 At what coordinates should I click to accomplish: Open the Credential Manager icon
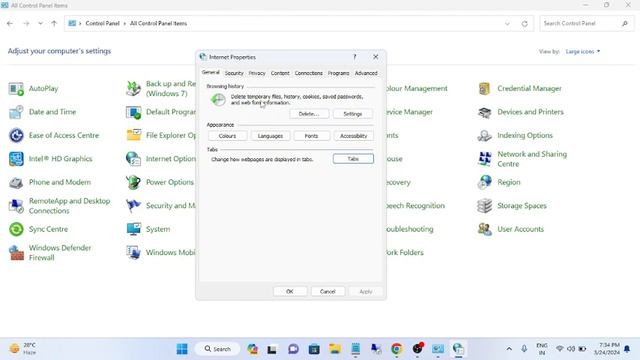(x=484, y=89)
